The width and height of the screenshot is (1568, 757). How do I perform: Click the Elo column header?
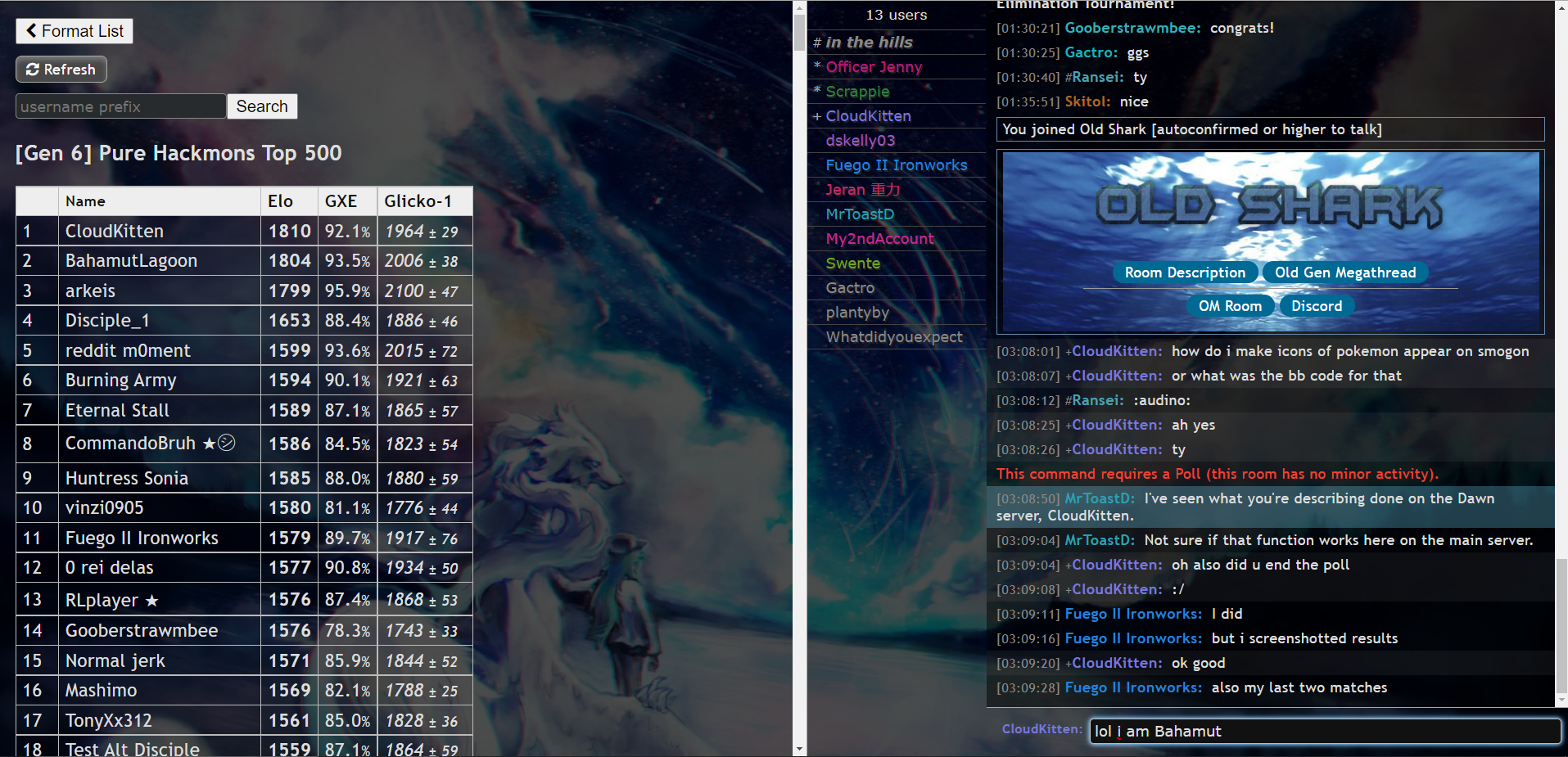(x=290, y=201)
